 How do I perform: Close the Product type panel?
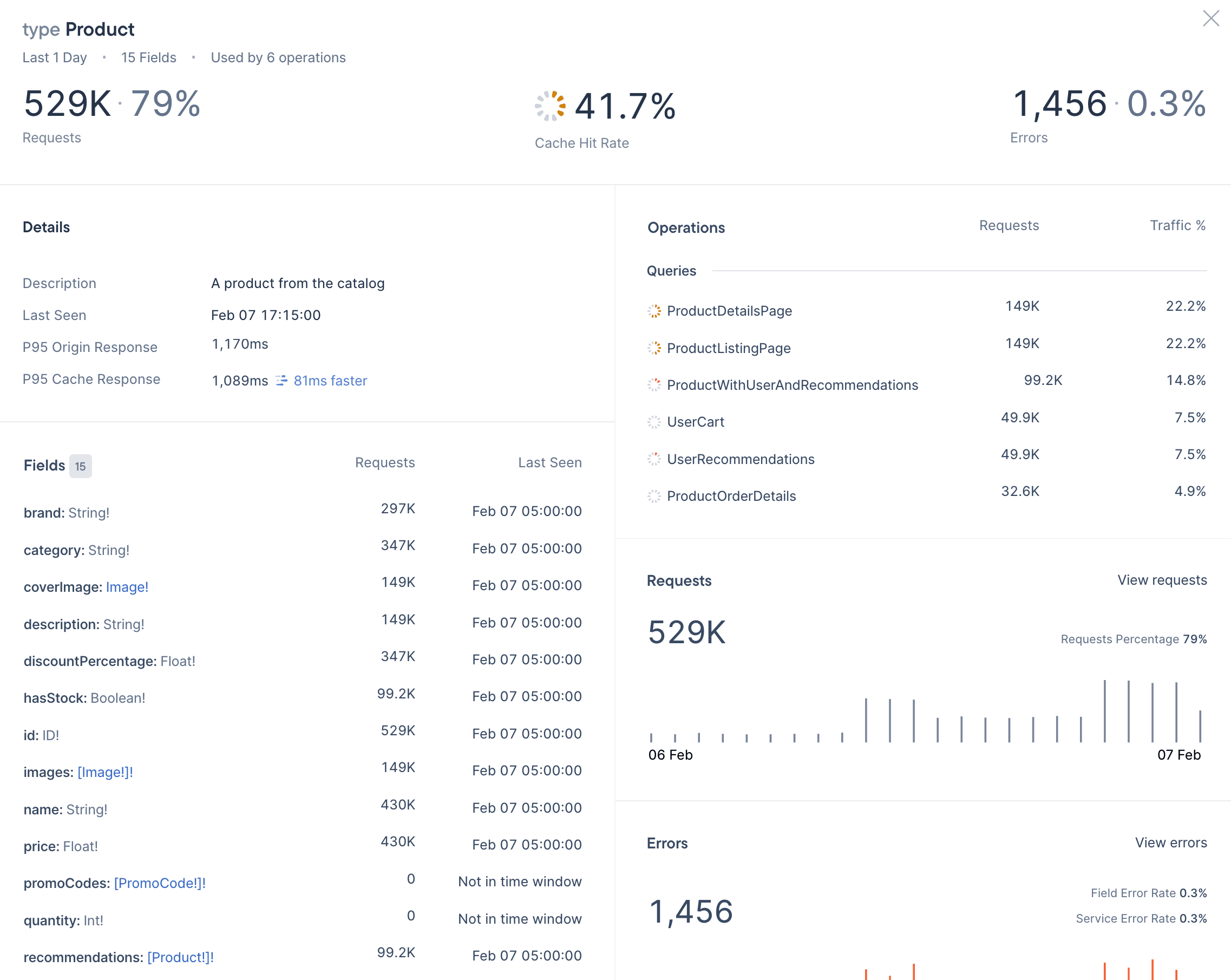pos(1210,18)
